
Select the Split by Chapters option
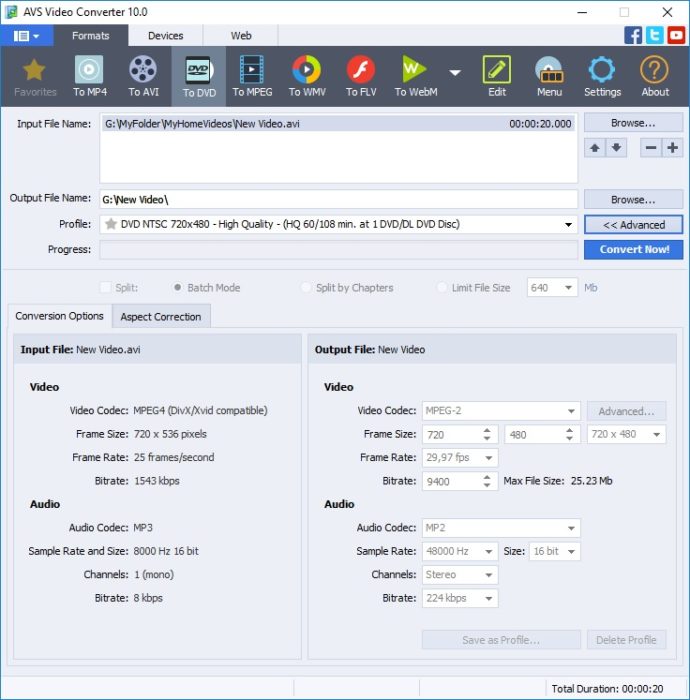point(307,288)
